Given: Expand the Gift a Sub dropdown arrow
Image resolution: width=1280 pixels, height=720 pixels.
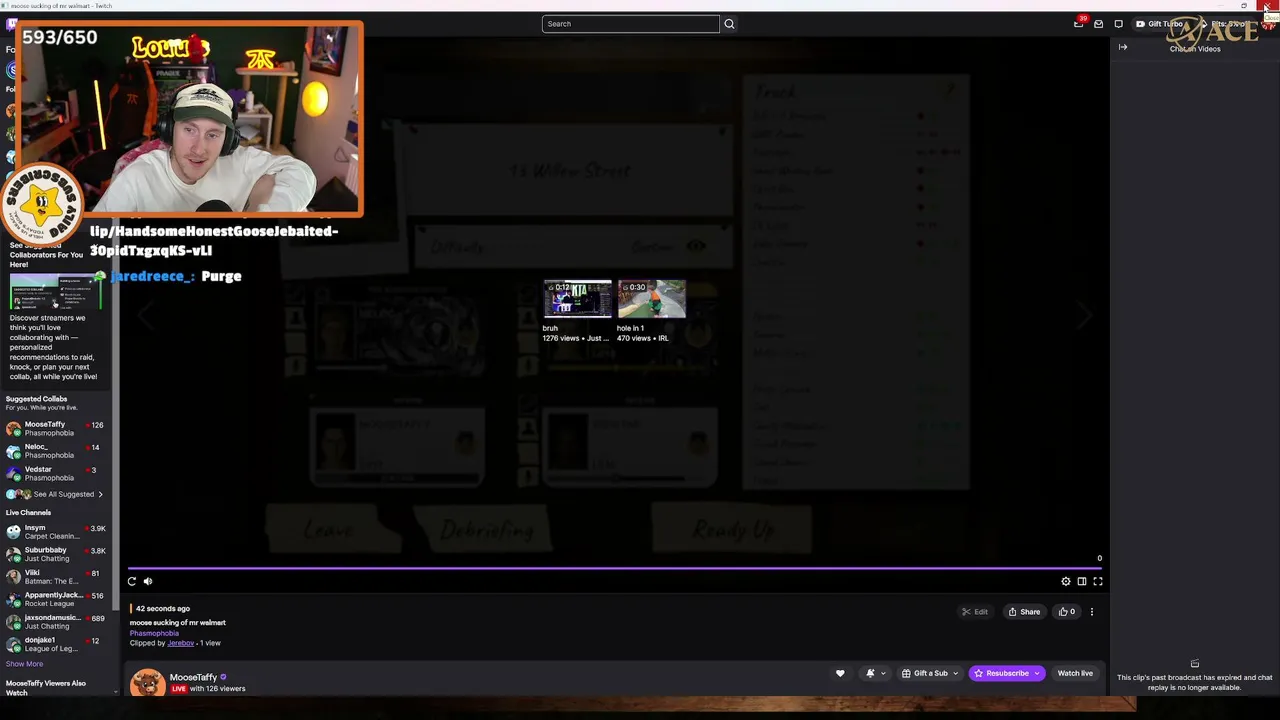Looking at the screenshot, I should (956, 674).
